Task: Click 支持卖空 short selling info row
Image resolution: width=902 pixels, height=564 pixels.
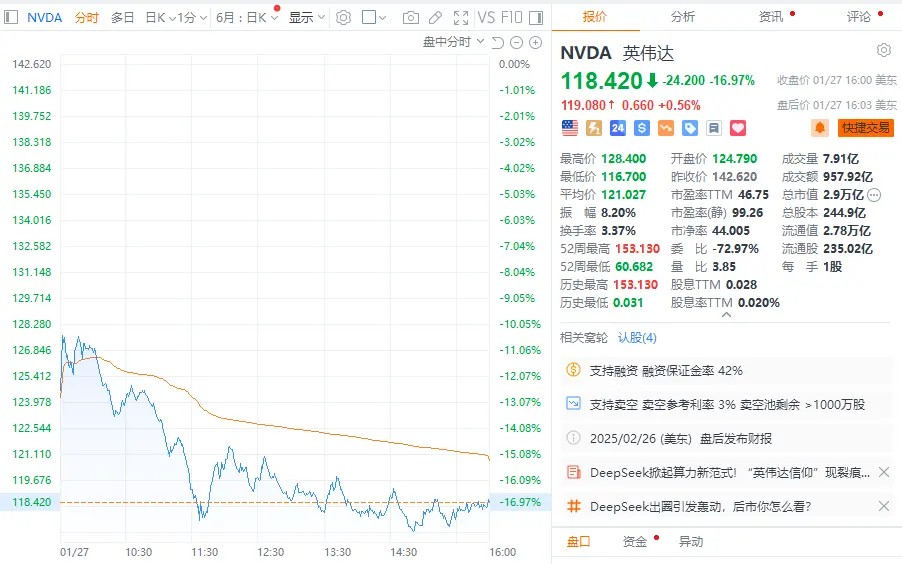Action: 727,404
